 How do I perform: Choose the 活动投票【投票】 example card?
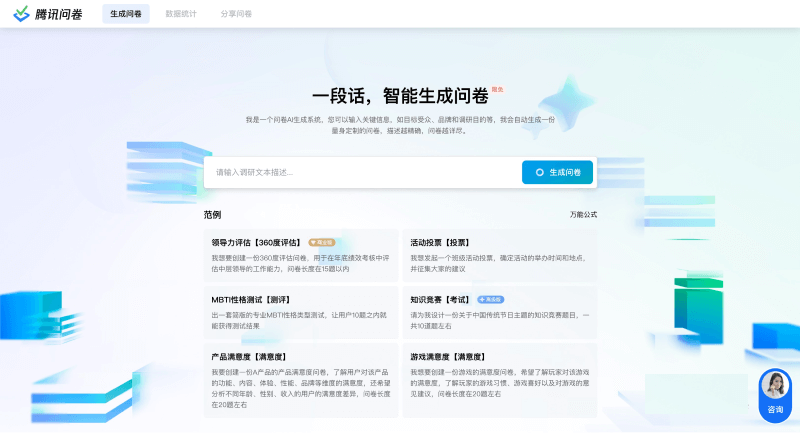point(499,255)
